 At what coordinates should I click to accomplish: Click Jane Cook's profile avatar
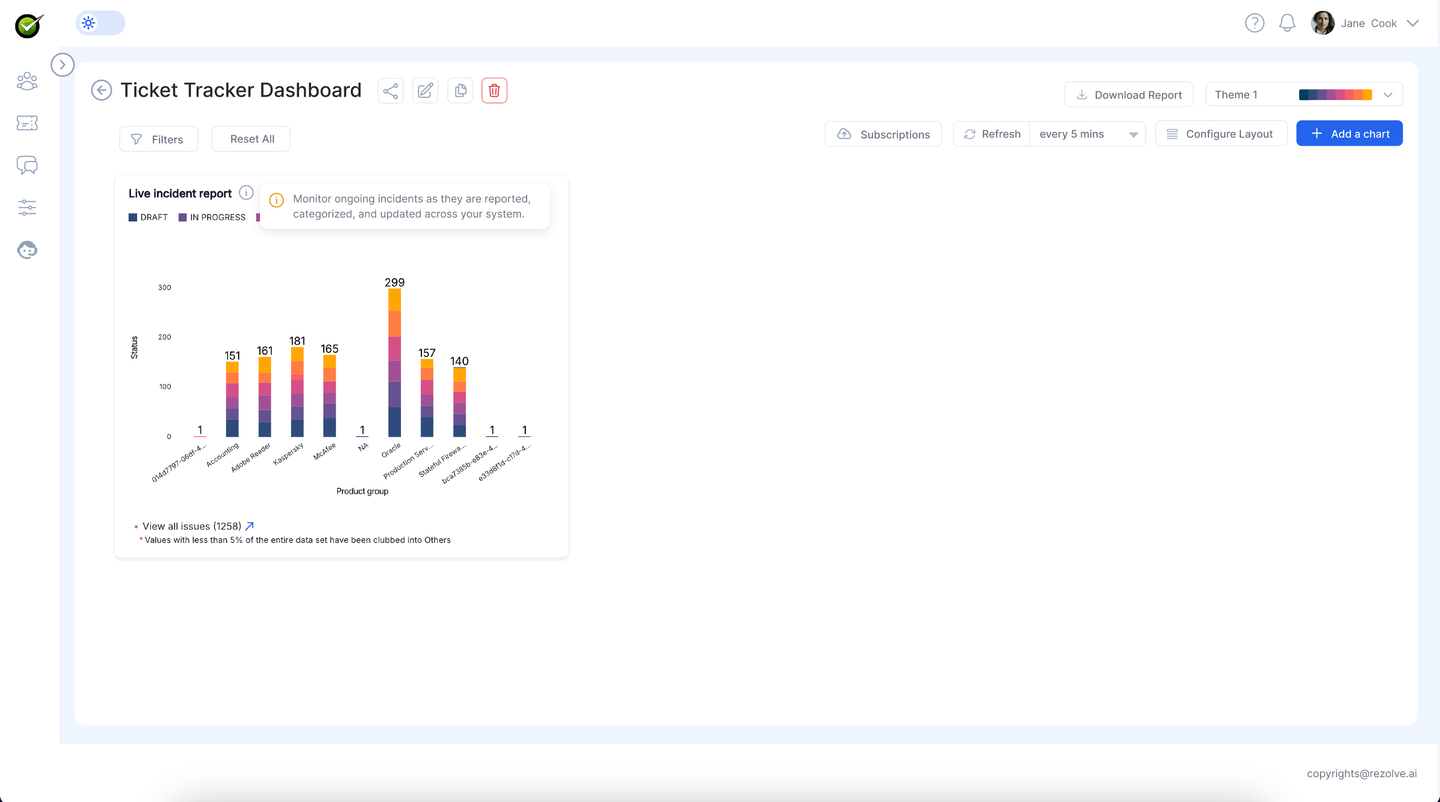click(x=1323, y=23)
